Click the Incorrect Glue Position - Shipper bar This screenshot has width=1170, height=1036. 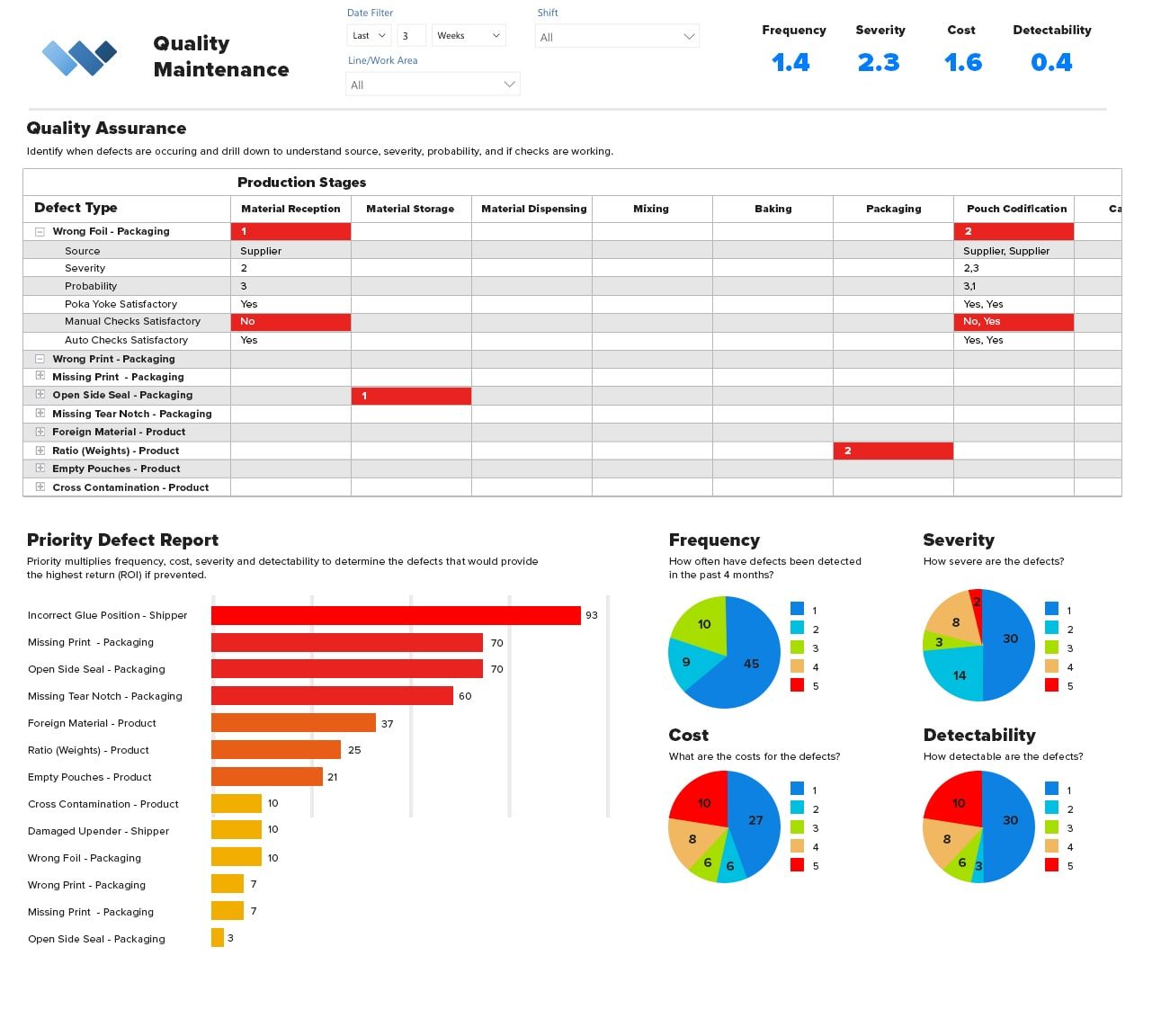coord(396,615)
